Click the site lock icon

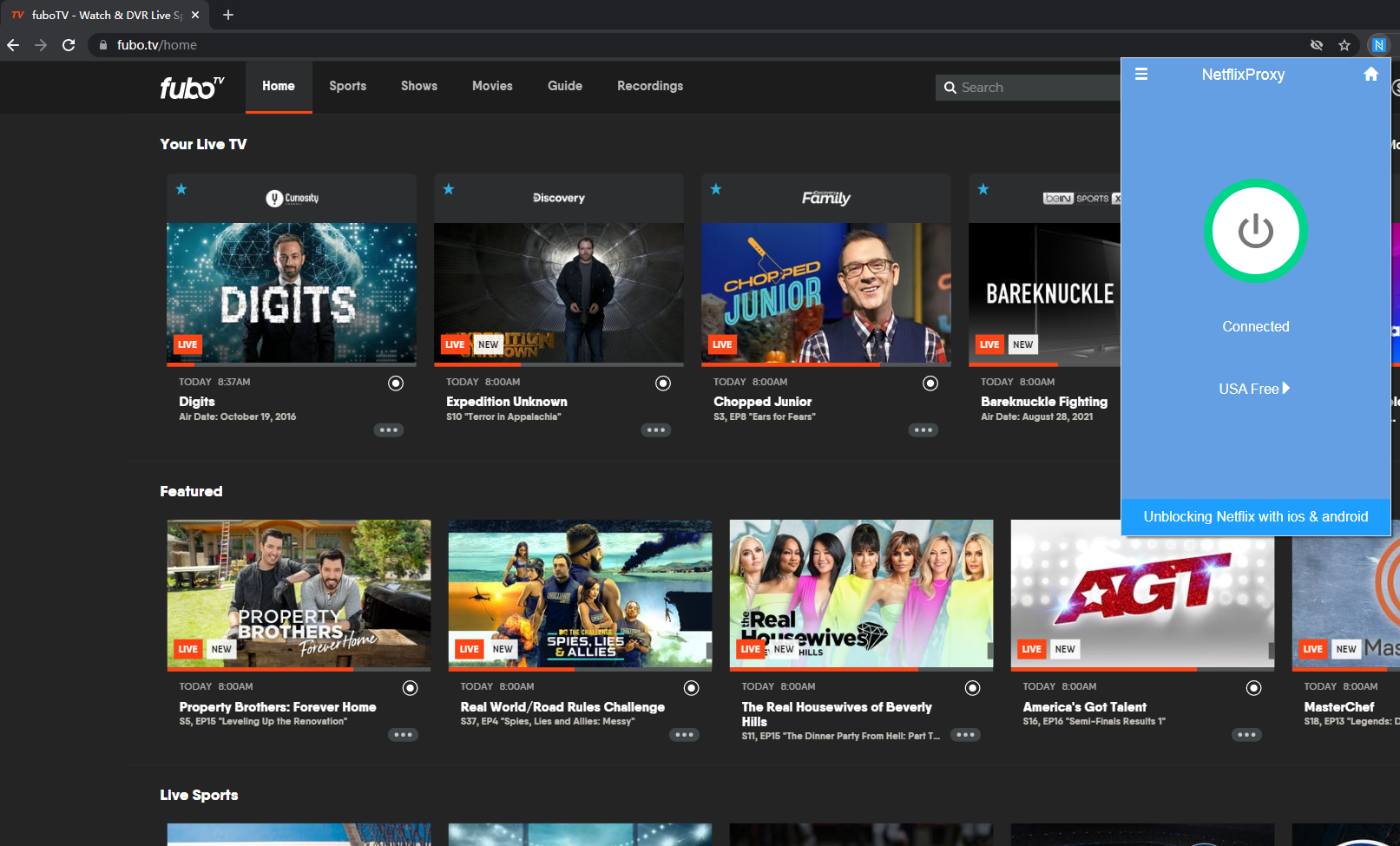coord(103,45)
